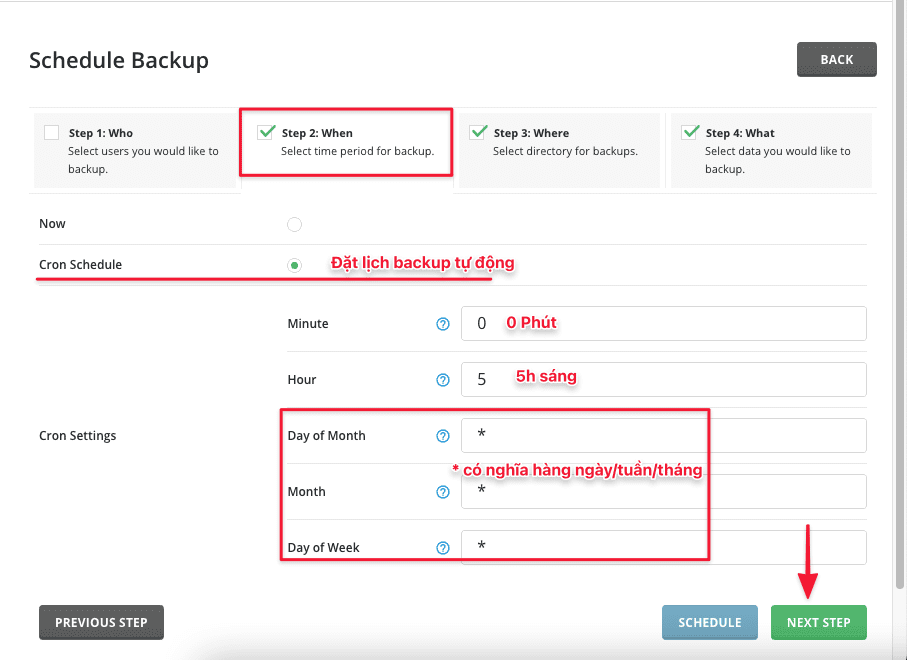Show help for Day of Week
Screen dimensions: 907x660
(x=443, y=548)
